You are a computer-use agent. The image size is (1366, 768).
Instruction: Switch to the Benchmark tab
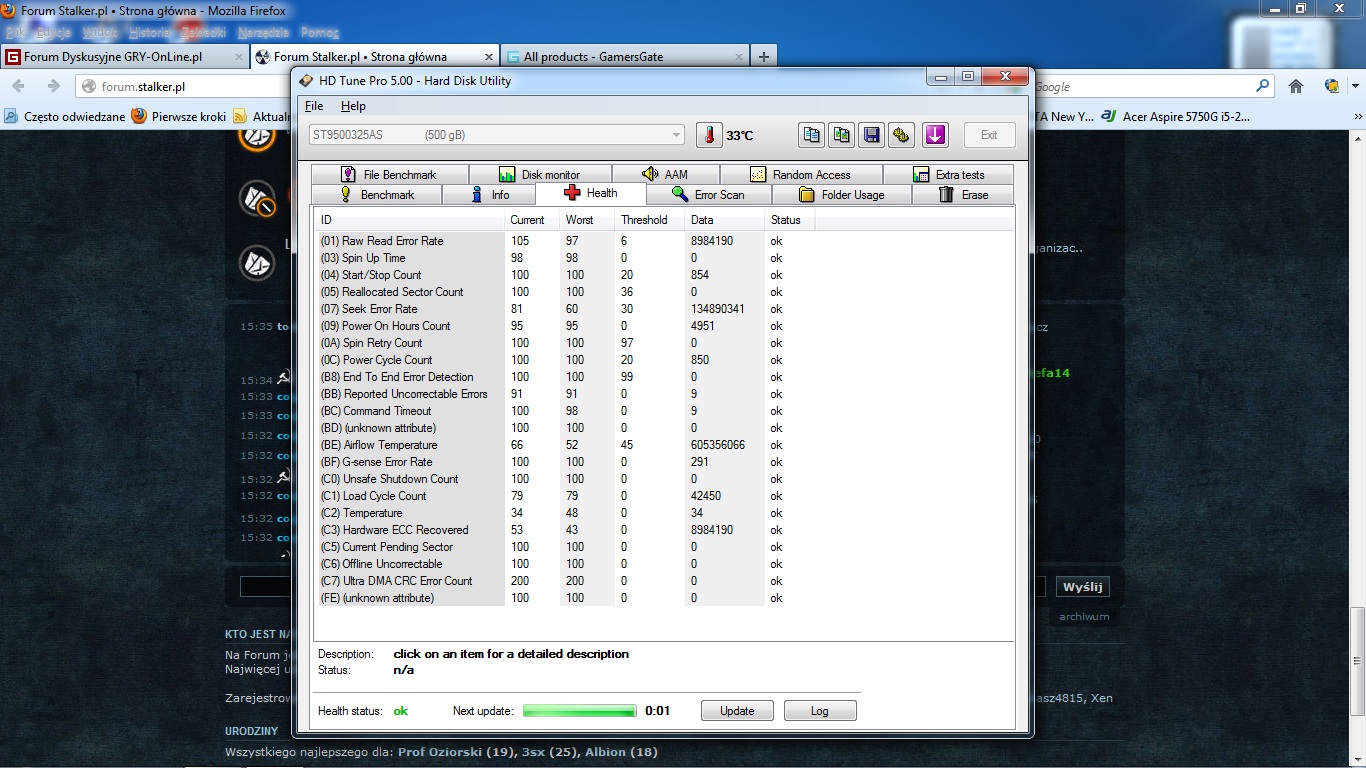click(x=376, y=195)
